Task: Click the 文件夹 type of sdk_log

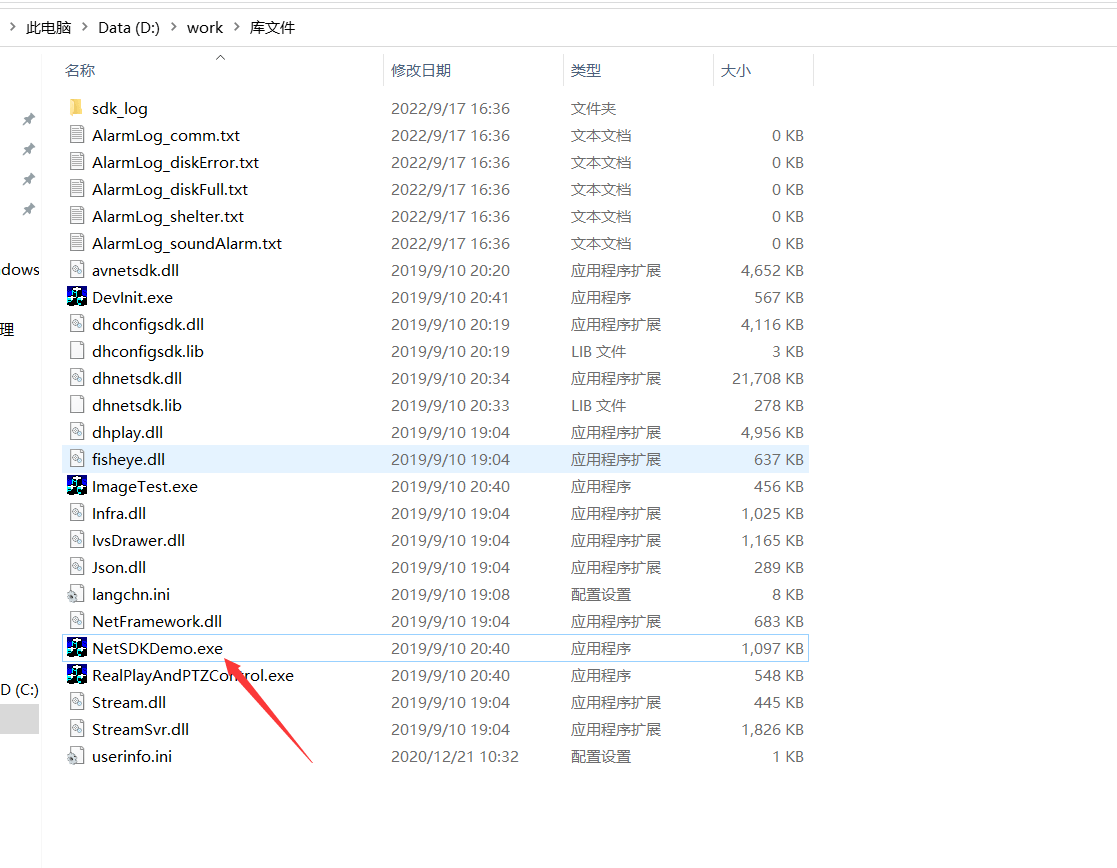Action: tap(593, 108)
